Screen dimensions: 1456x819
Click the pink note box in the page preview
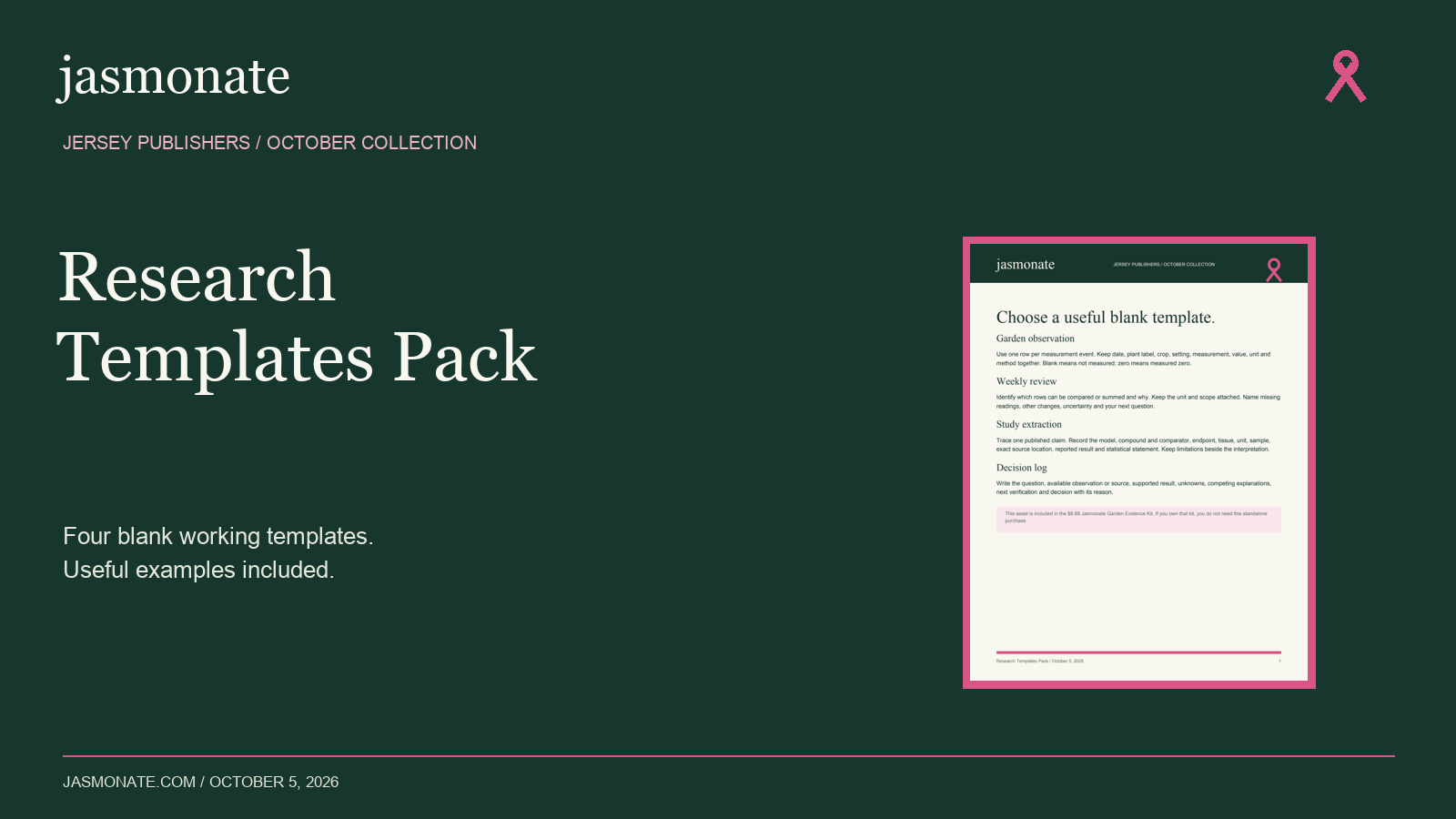tap(1138, 520)
